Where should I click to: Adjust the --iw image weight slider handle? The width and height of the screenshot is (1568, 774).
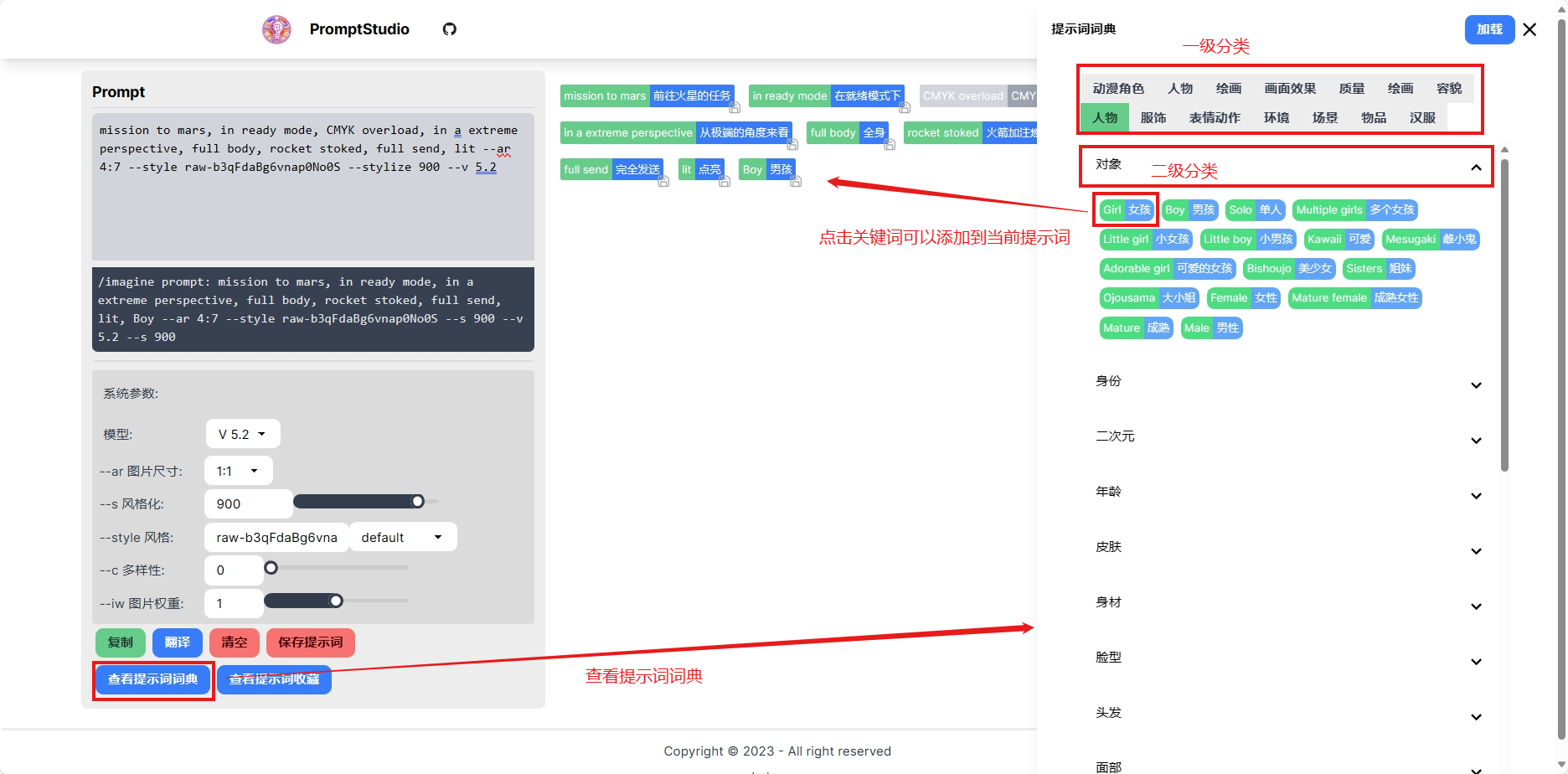pos(336,601)
